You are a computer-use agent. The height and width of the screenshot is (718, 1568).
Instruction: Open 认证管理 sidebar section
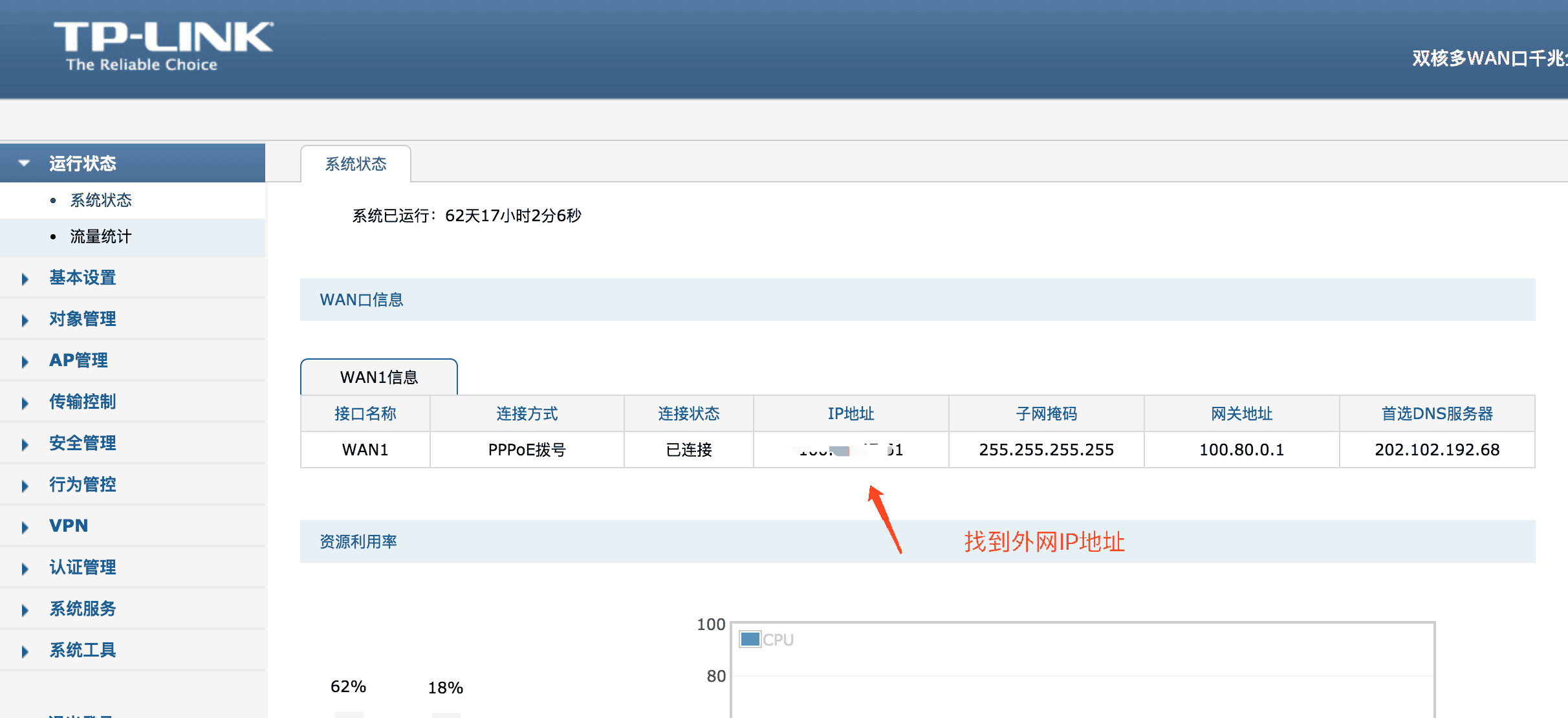[133, 567]
